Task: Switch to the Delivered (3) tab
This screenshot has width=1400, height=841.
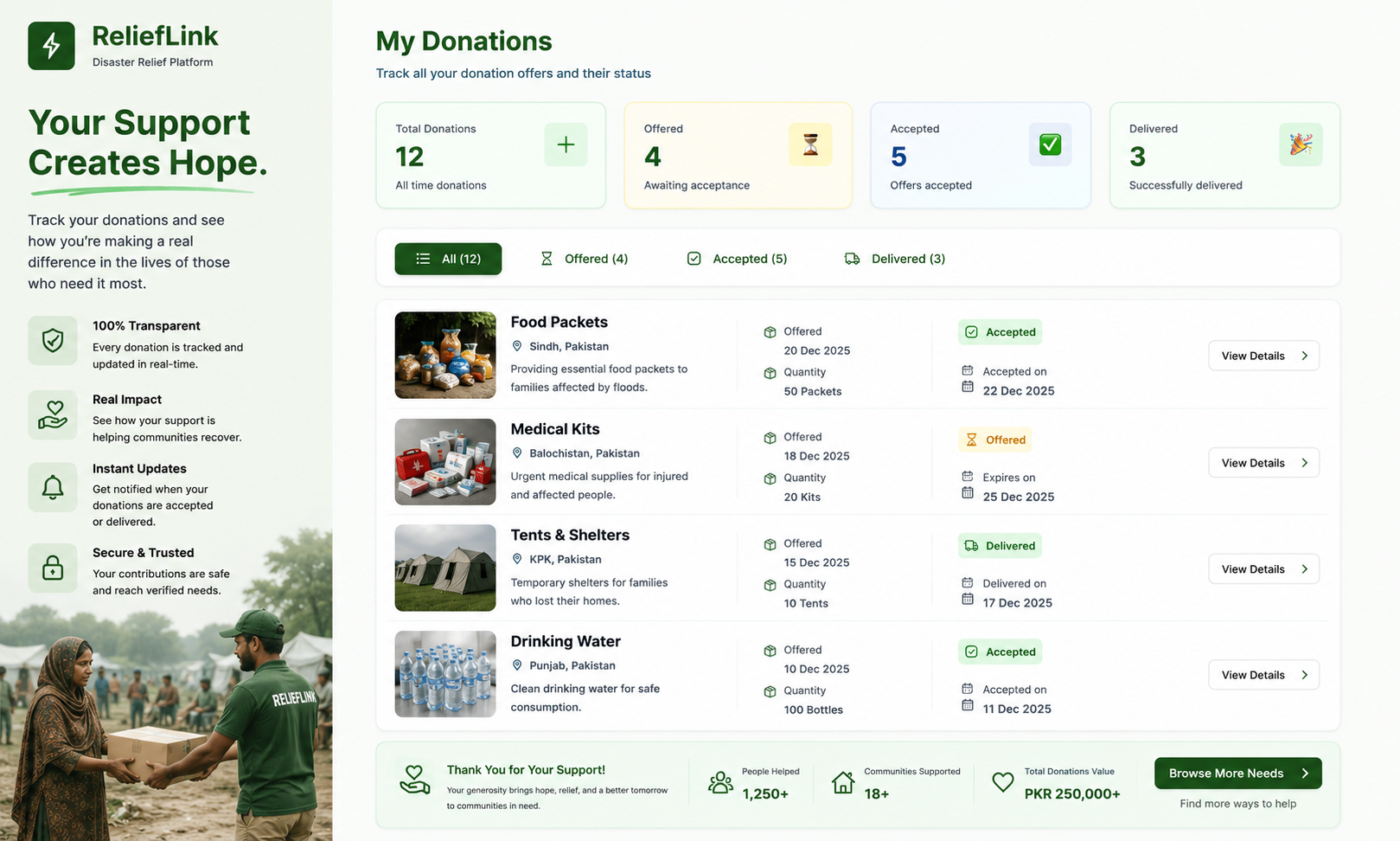Action: click(895, 259)
